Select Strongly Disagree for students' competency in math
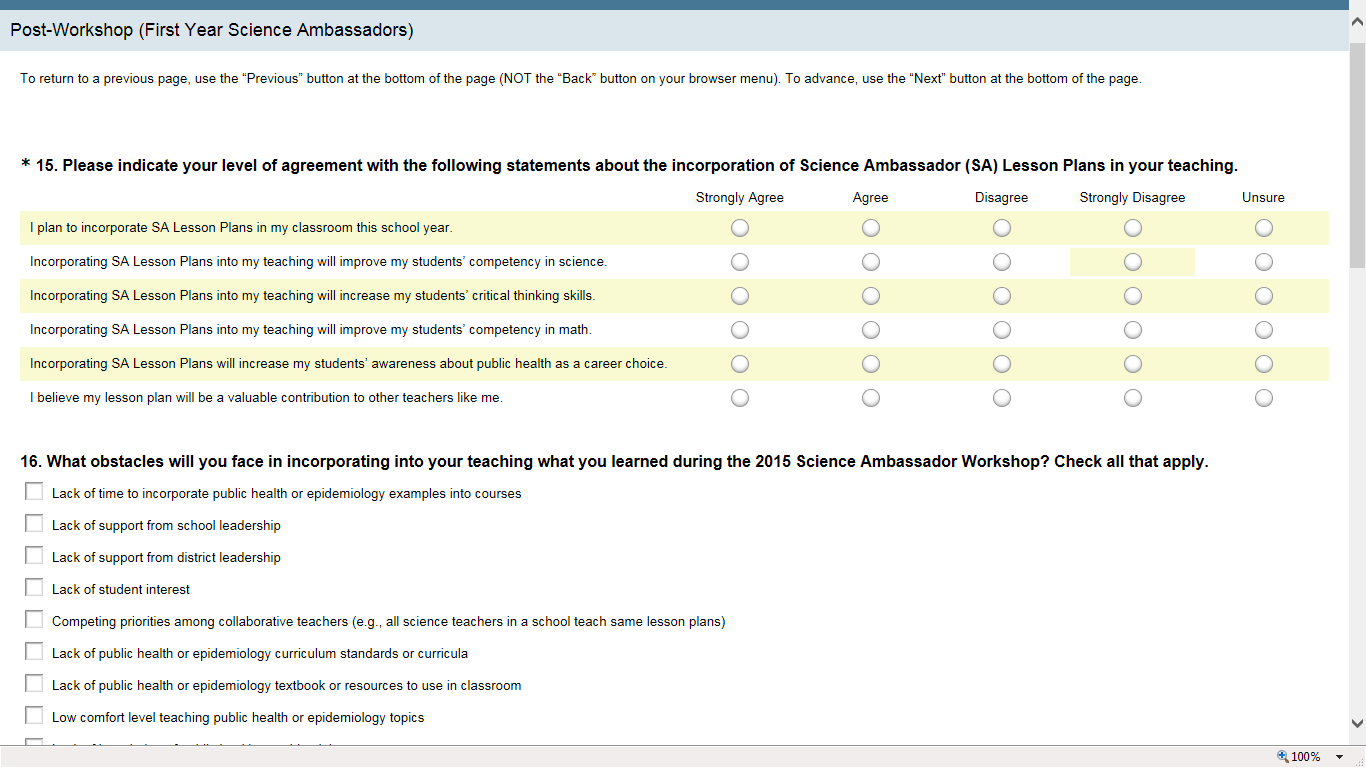This screenshot has width=1366, height=768. pos(1133,330)
